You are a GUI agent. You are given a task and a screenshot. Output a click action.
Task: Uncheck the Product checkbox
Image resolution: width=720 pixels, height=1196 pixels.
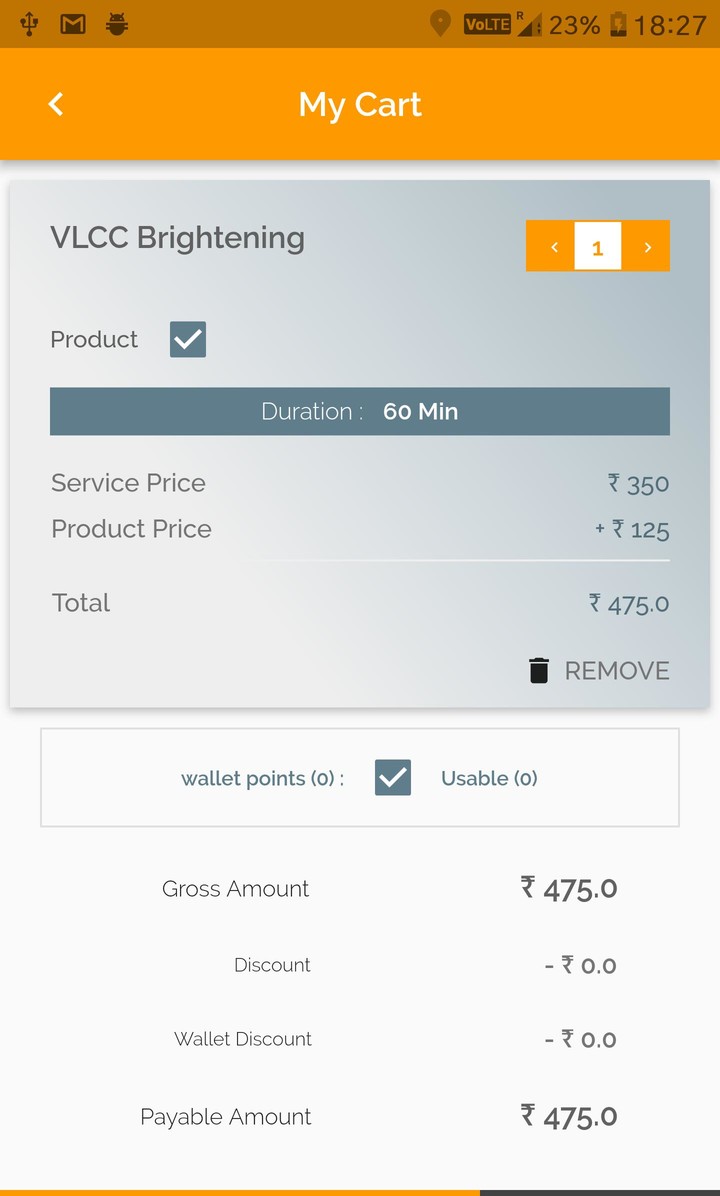pos(188,340)
